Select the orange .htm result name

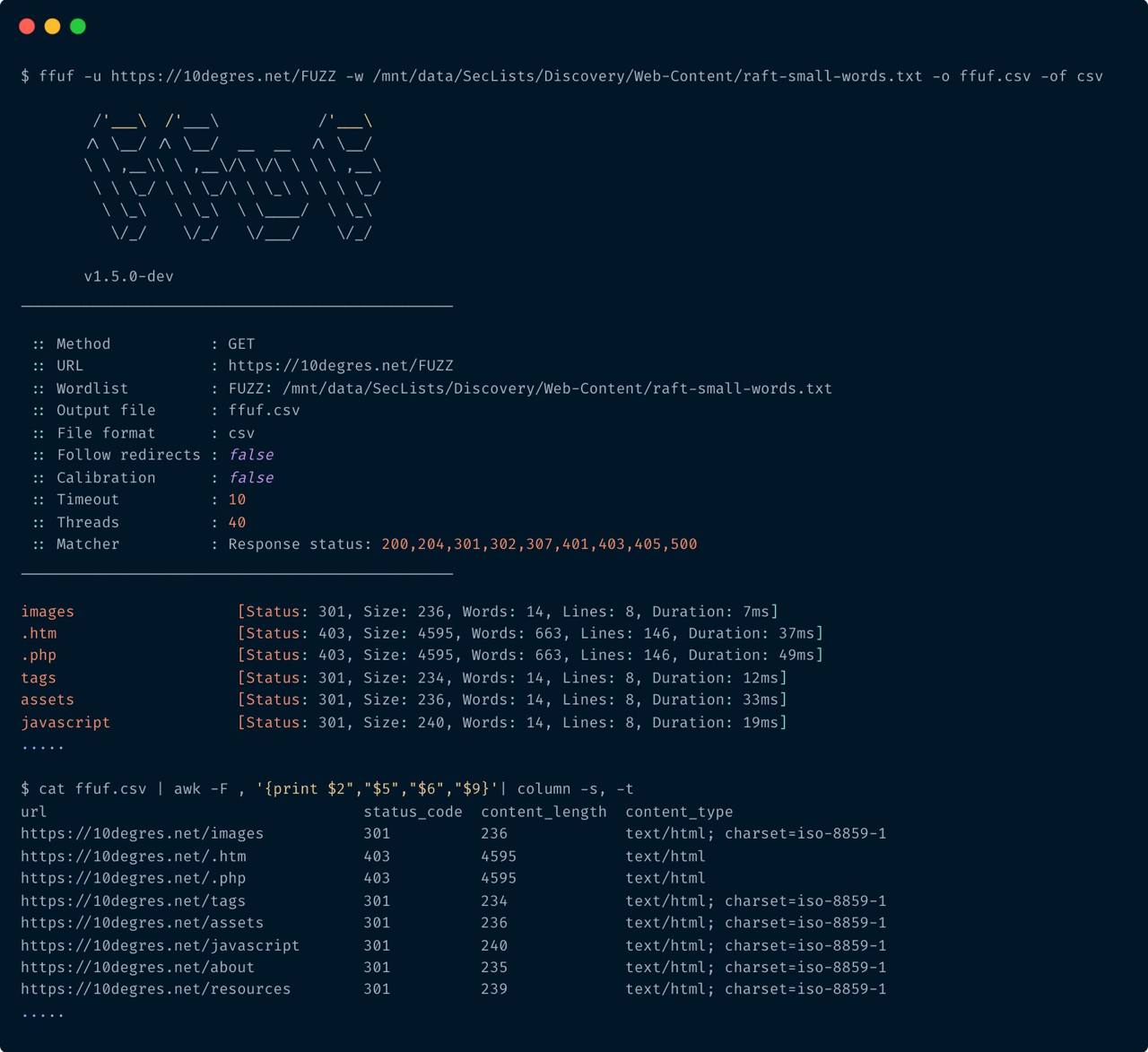[39, 633]
